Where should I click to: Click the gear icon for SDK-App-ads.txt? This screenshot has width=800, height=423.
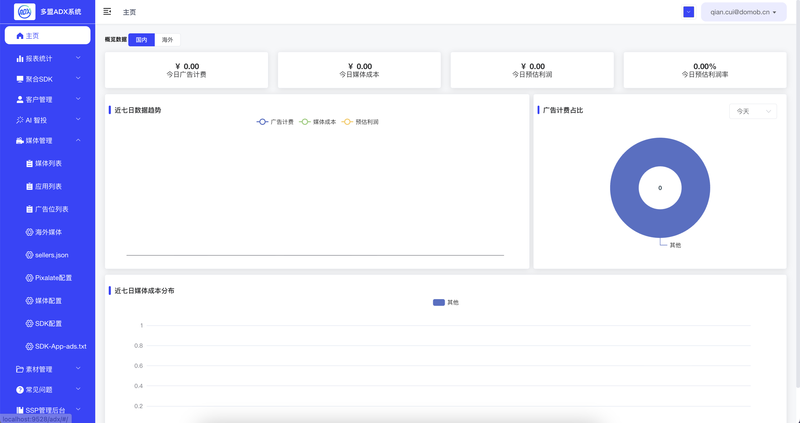29,346
